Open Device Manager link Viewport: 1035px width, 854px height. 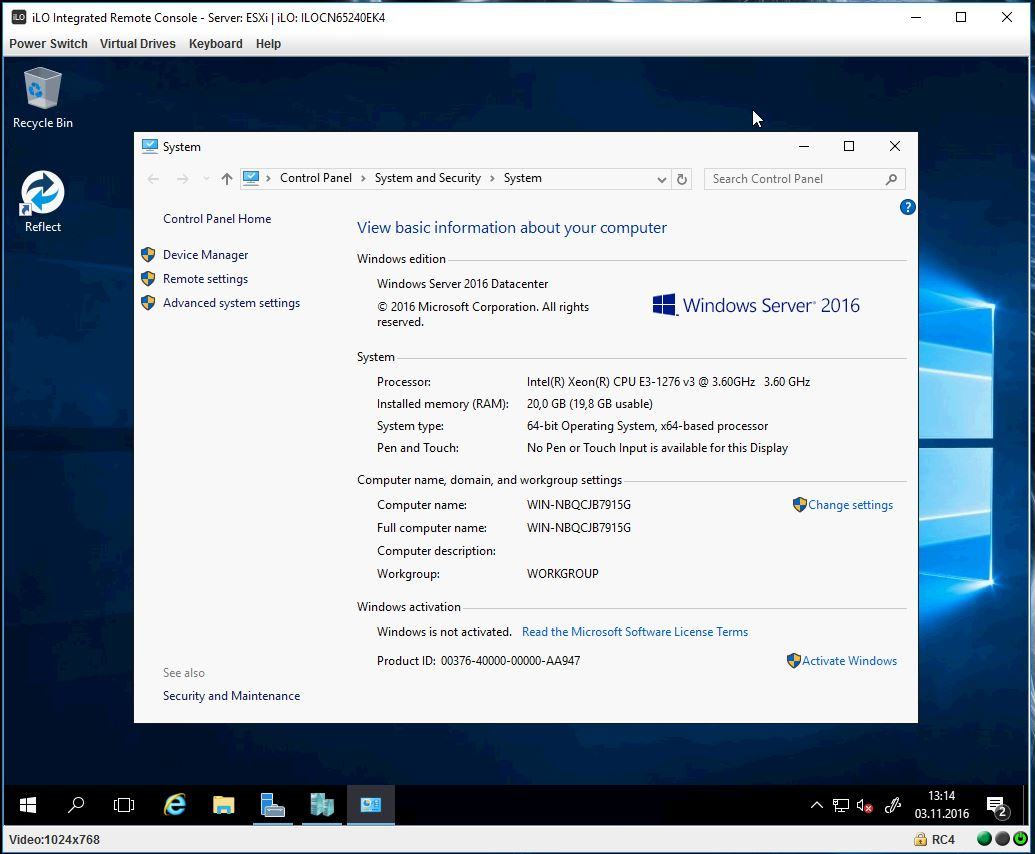[x=205, y=255]
